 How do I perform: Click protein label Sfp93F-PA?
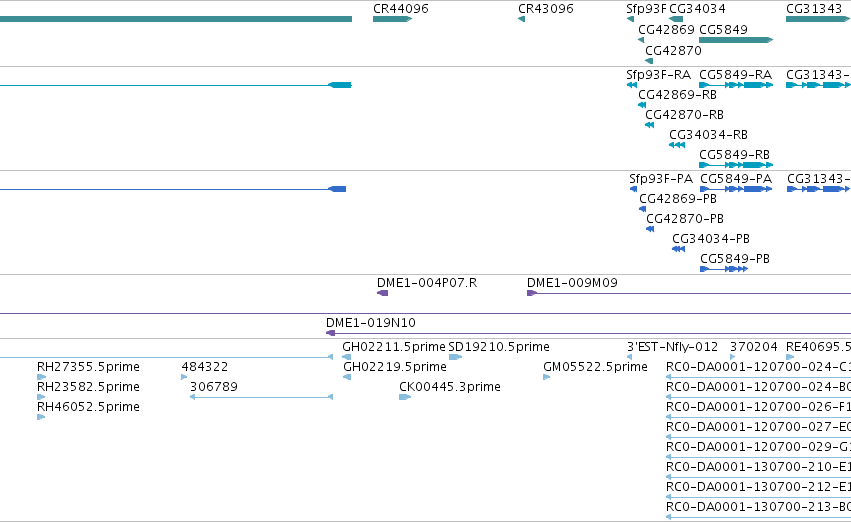[661, 179]
